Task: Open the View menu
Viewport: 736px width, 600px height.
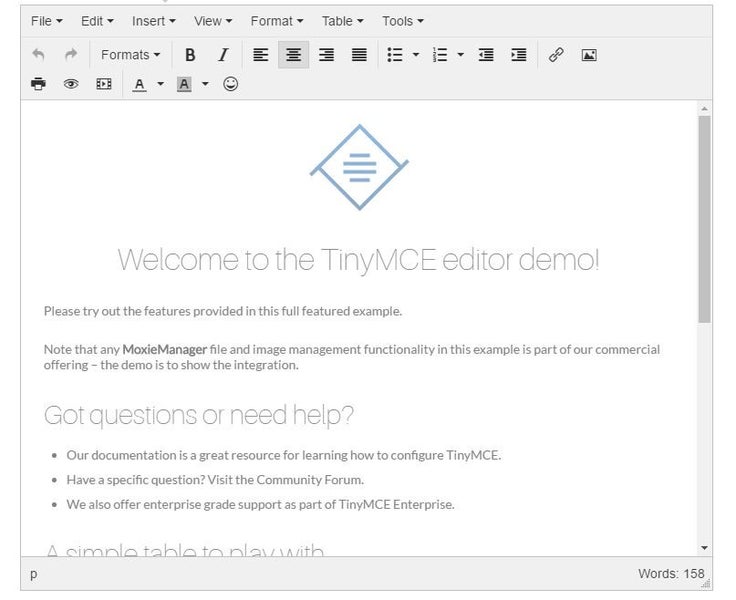Action: click(x=213, y=21)
